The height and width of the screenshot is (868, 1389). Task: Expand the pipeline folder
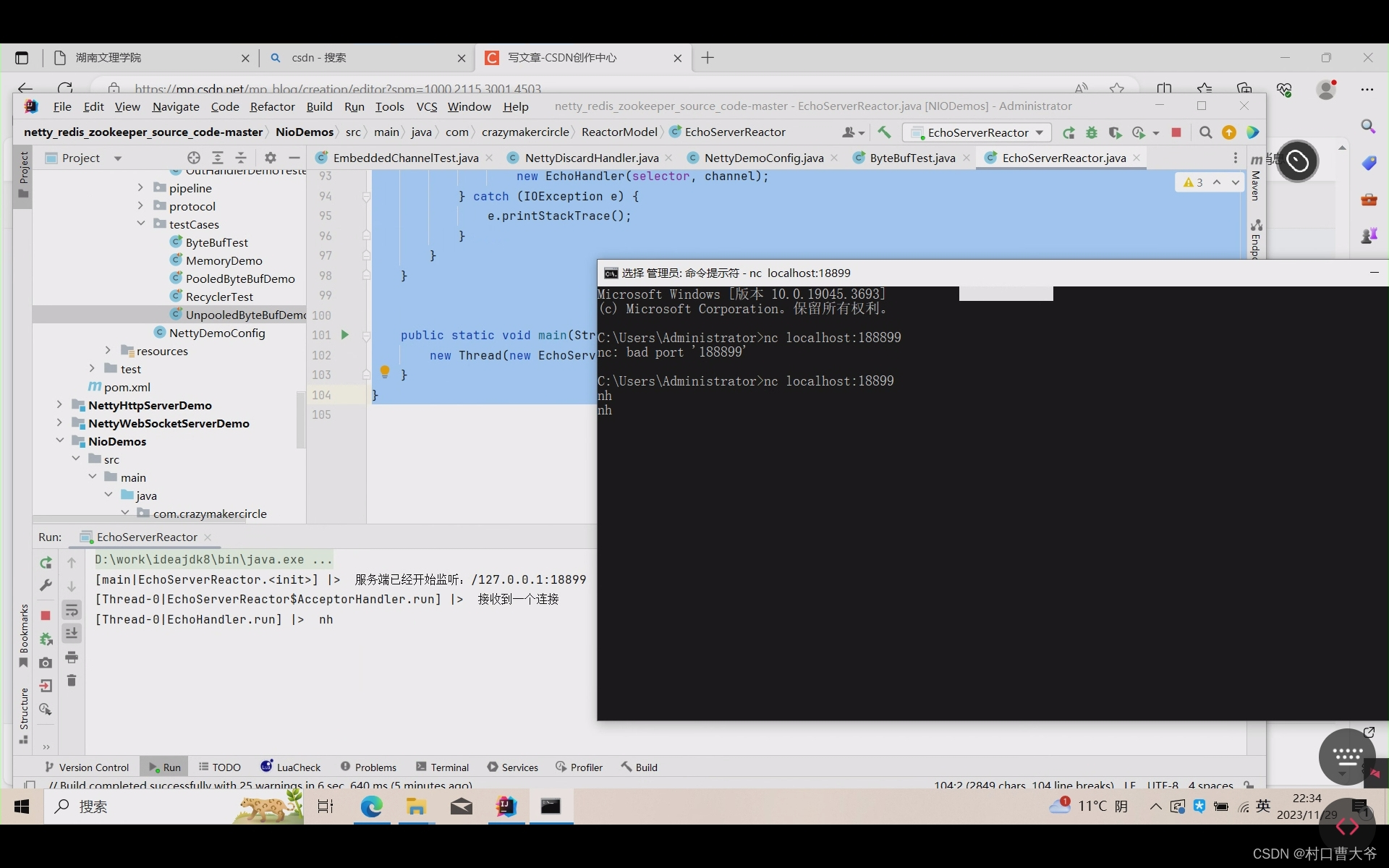(140, 187)
